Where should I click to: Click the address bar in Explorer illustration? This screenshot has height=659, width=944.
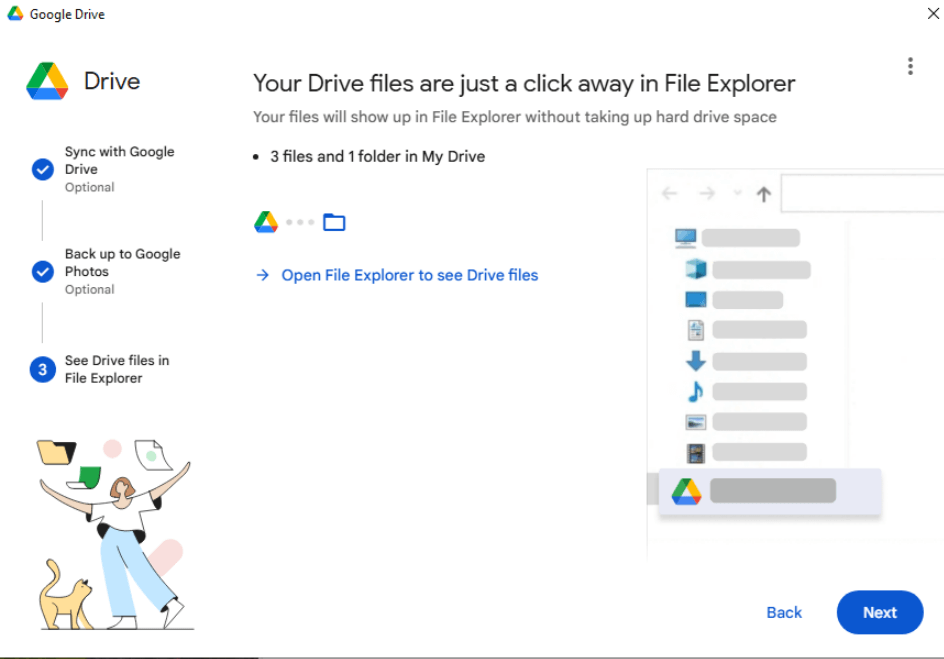(x=860, y=194)
